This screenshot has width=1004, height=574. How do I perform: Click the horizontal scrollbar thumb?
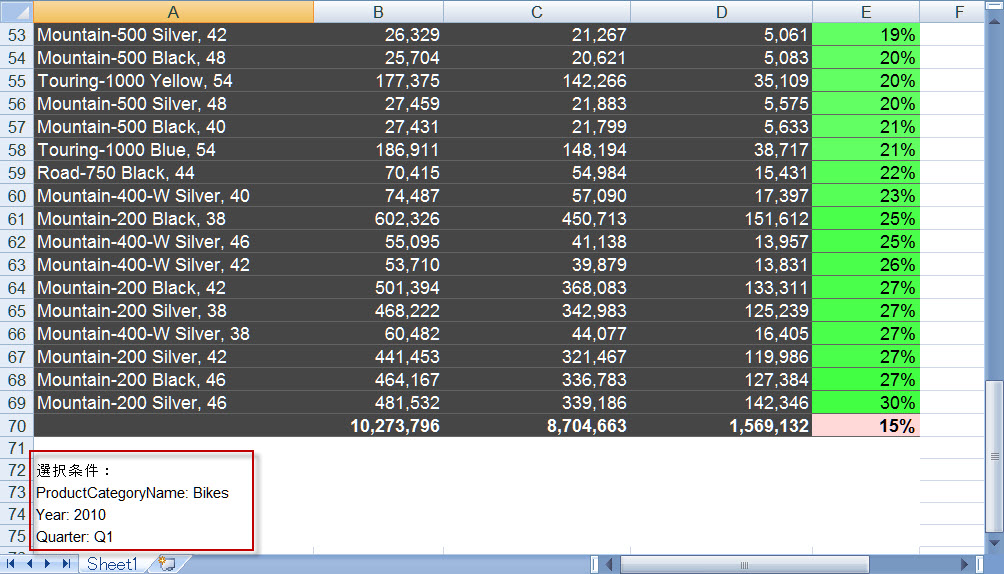pyautogui.click(x=745, y=564)
